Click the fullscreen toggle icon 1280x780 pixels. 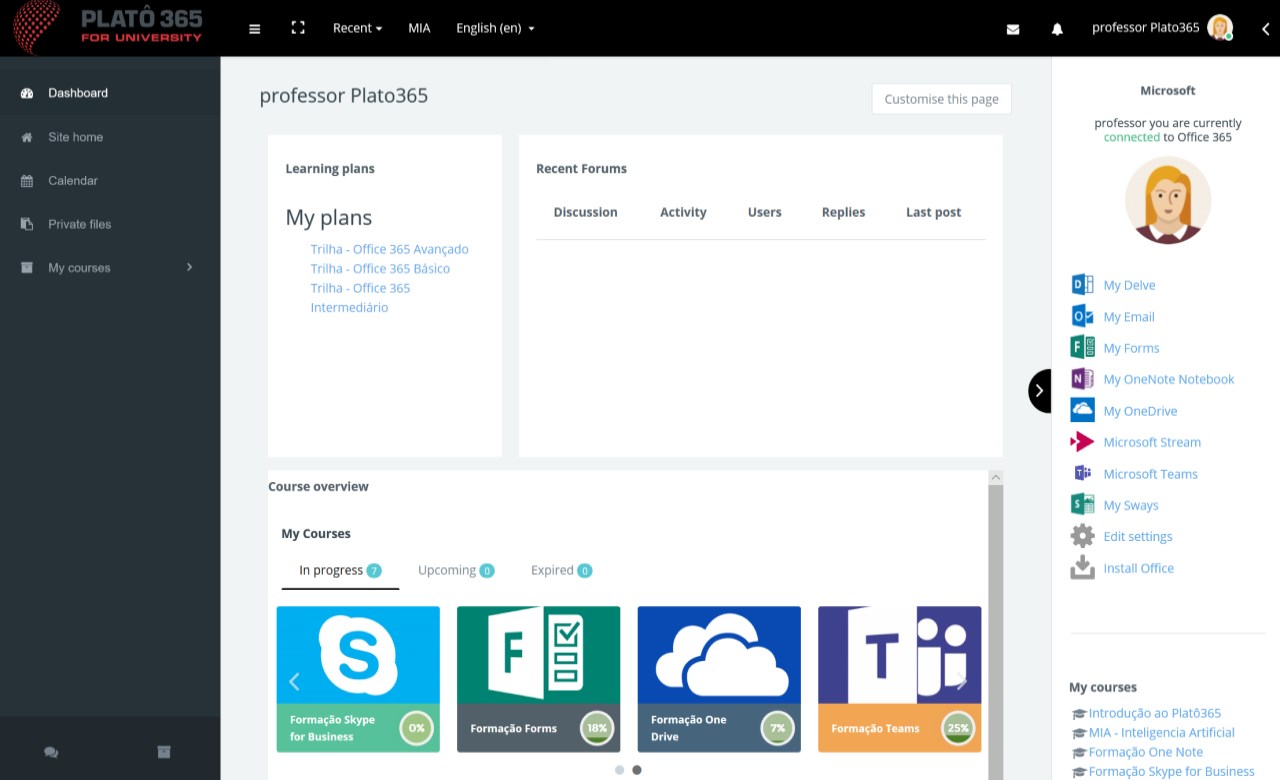coord(298,28)
